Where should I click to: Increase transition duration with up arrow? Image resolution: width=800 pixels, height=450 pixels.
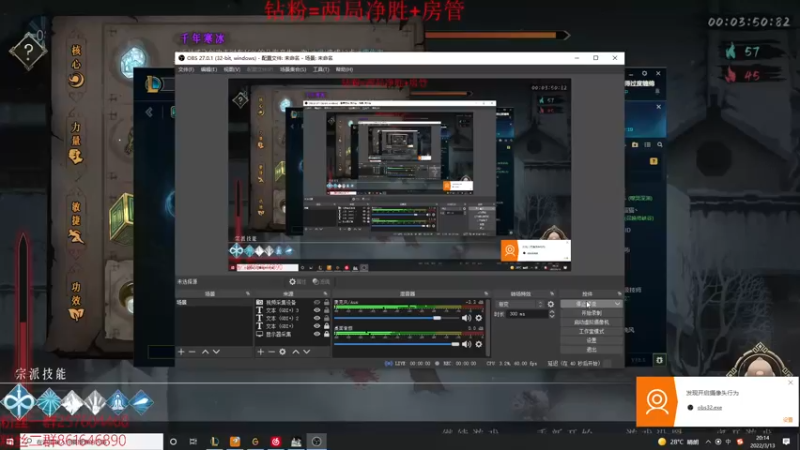click(x=552, y=312)
